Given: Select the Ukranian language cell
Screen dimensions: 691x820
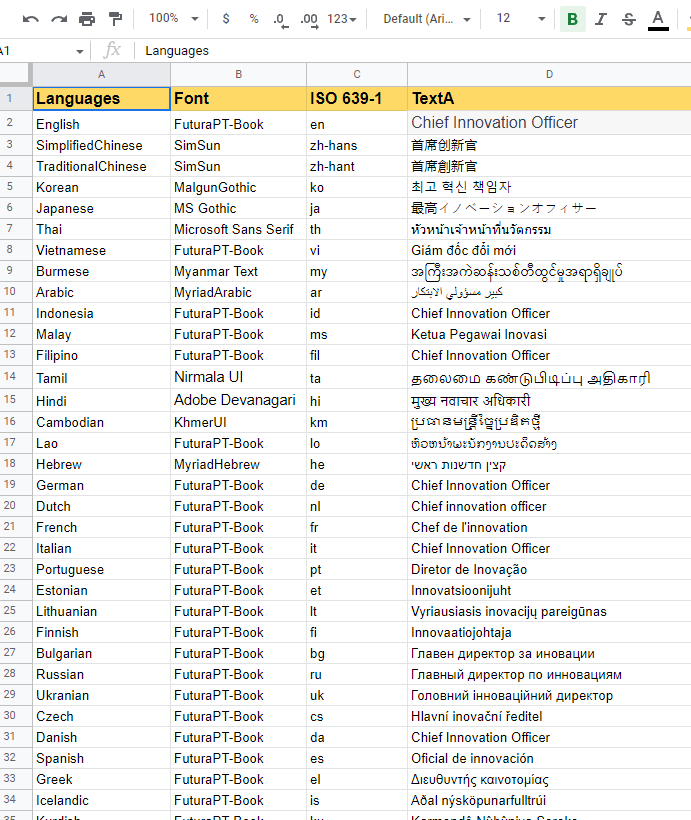Looking at the screenshot, I should tap(101, 695).
